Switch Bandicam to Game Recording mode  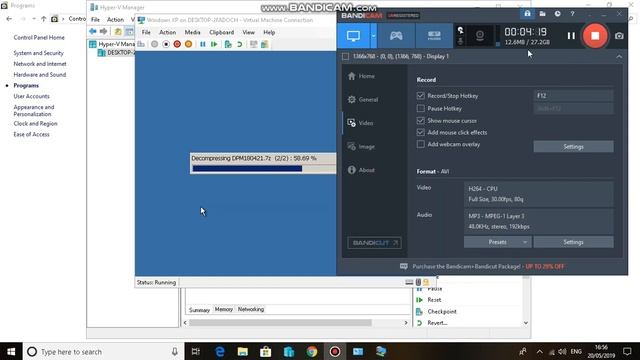click(396, 36)
